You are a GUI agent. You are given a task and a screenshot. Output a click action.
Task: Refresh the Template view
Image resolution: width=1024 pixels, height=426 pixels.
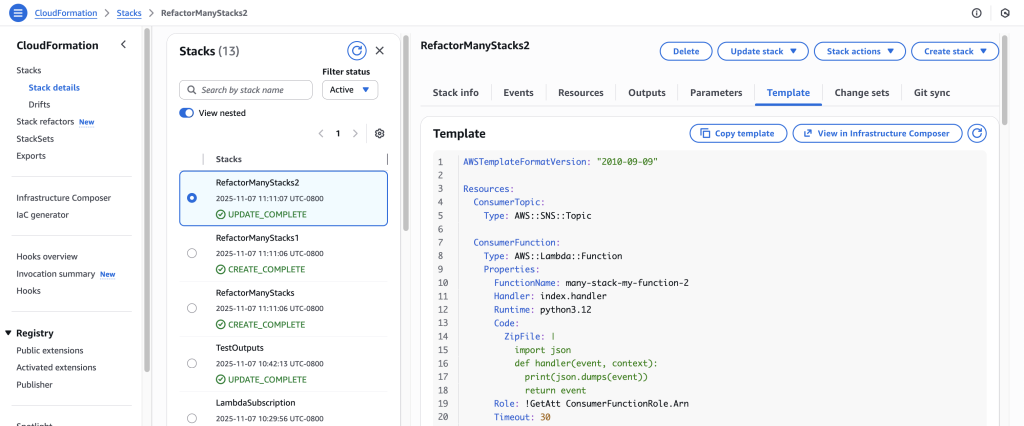(977, 133)
